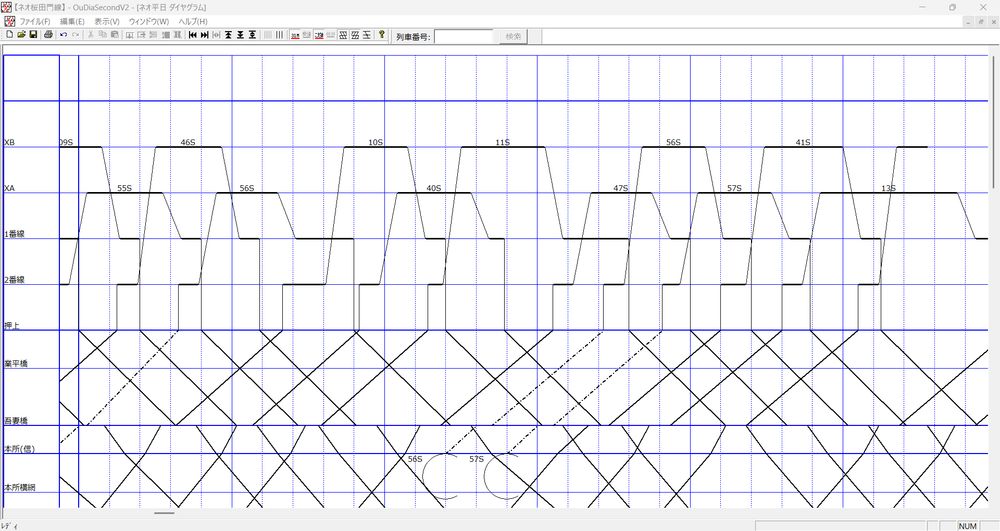Click the NUM indicator in the status bar
This screenshot has height=531, width=1000.
pyautogui.click(x=967, y=526)
